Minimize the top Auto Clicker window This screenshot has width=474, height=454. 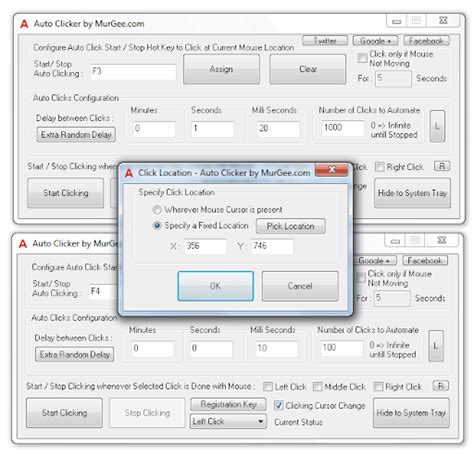[397, 21]
